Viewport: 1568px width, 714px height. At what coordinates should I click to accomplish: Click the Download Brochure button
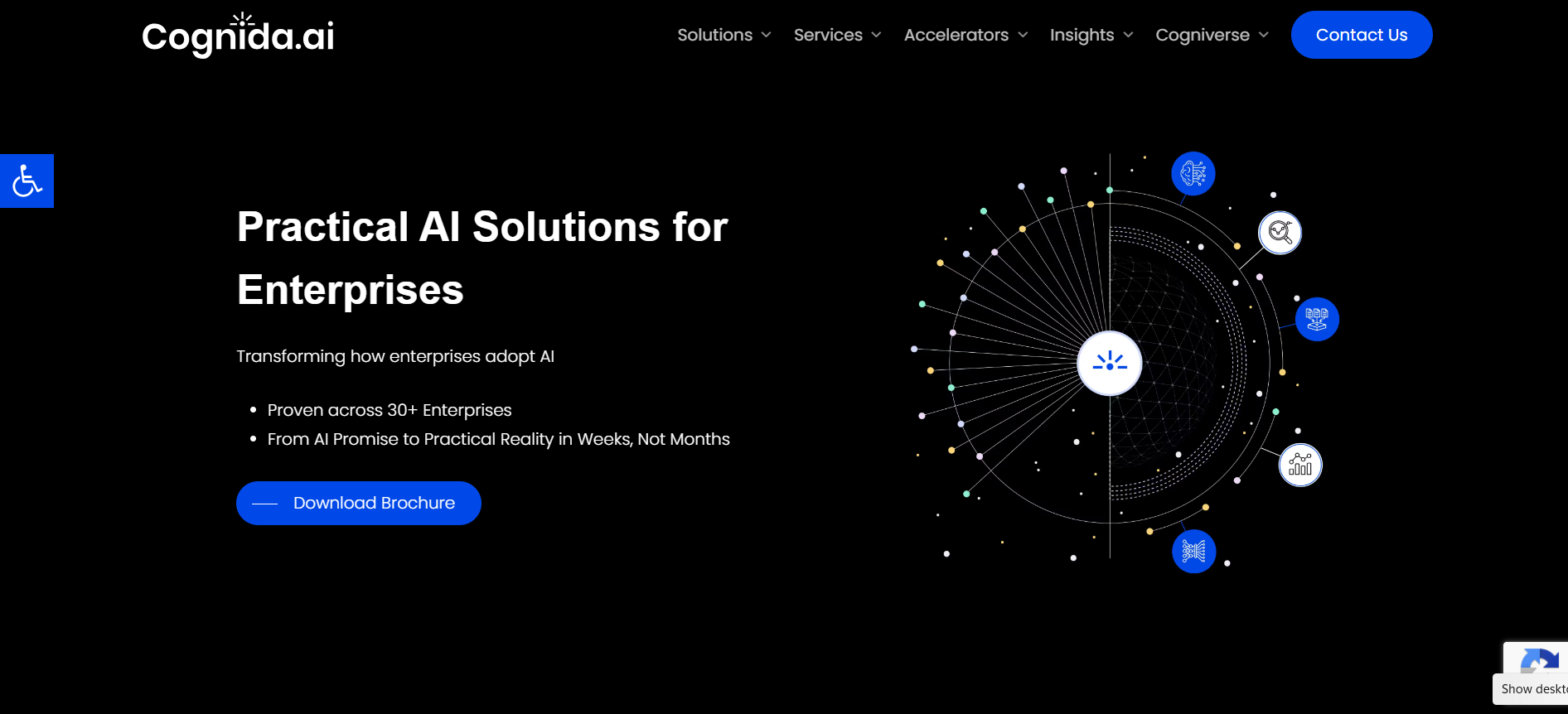click(x=359, y=503)
